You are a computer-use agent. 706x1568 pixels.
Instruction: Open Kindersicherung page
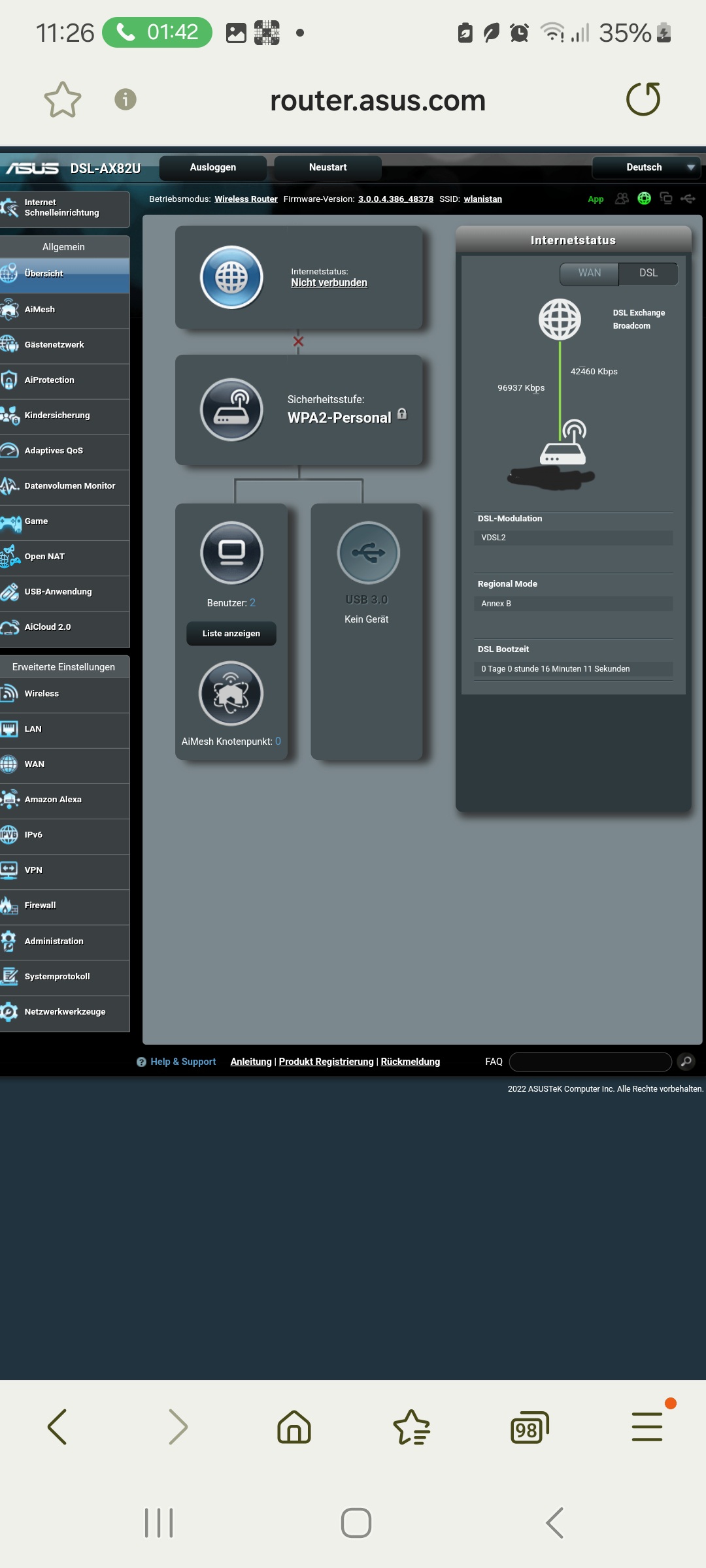pos(65,416)
